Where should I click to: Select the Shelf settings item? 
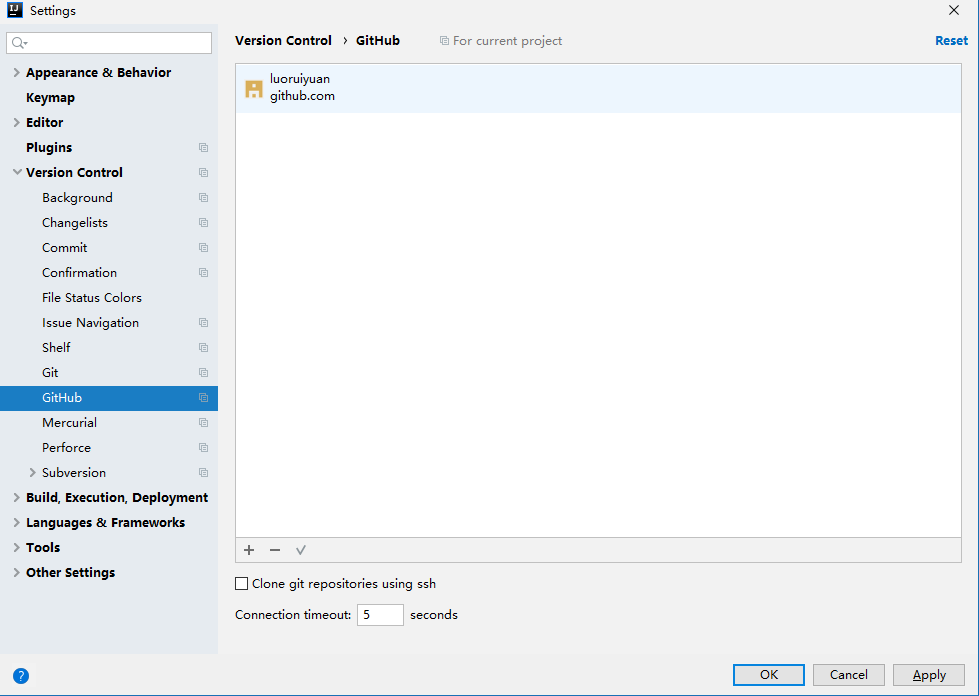(56, 348)
